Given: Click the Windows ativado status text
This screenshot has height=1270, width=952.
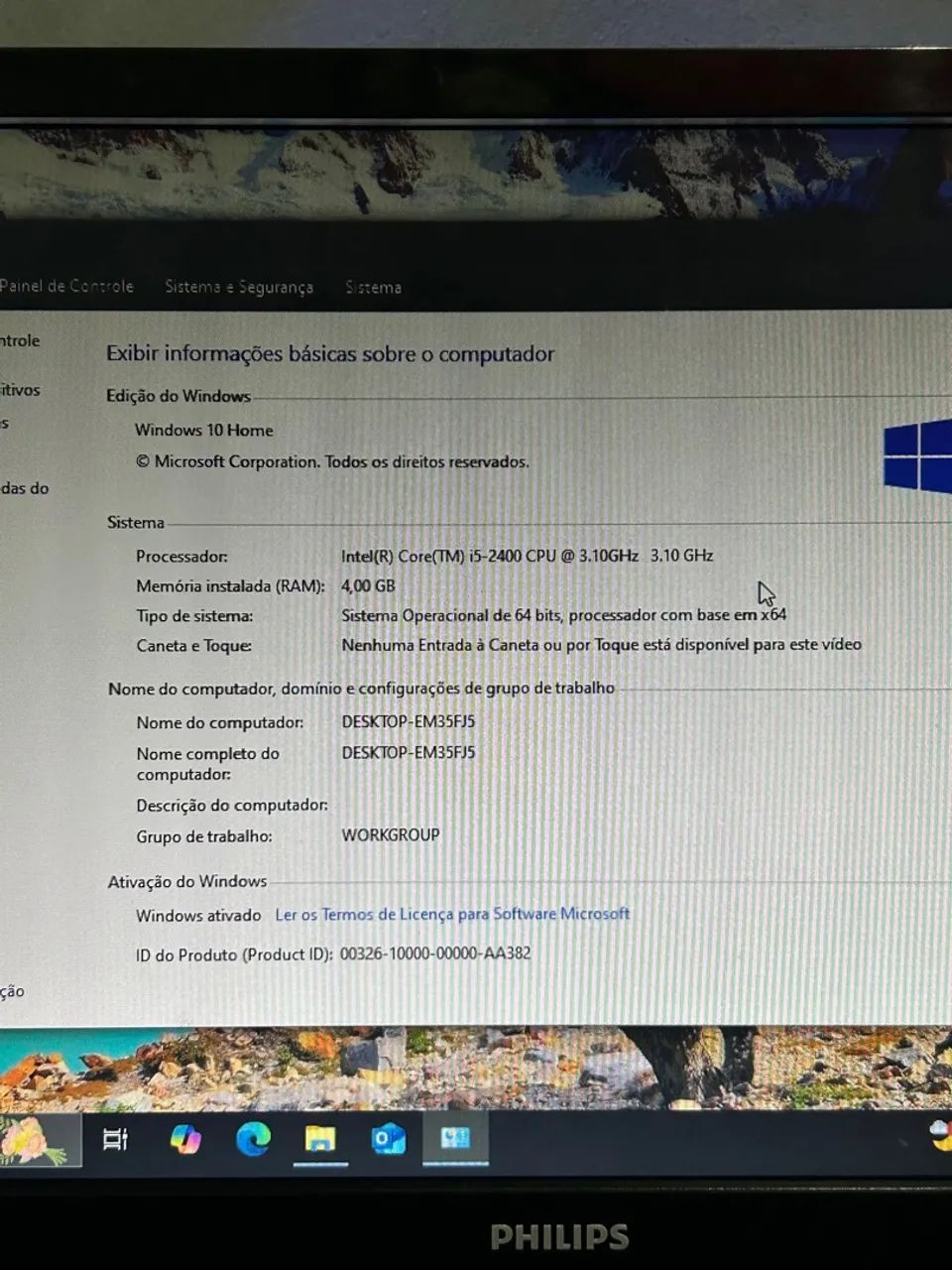Looking at the screenshot, I should (x=198, y=916).
